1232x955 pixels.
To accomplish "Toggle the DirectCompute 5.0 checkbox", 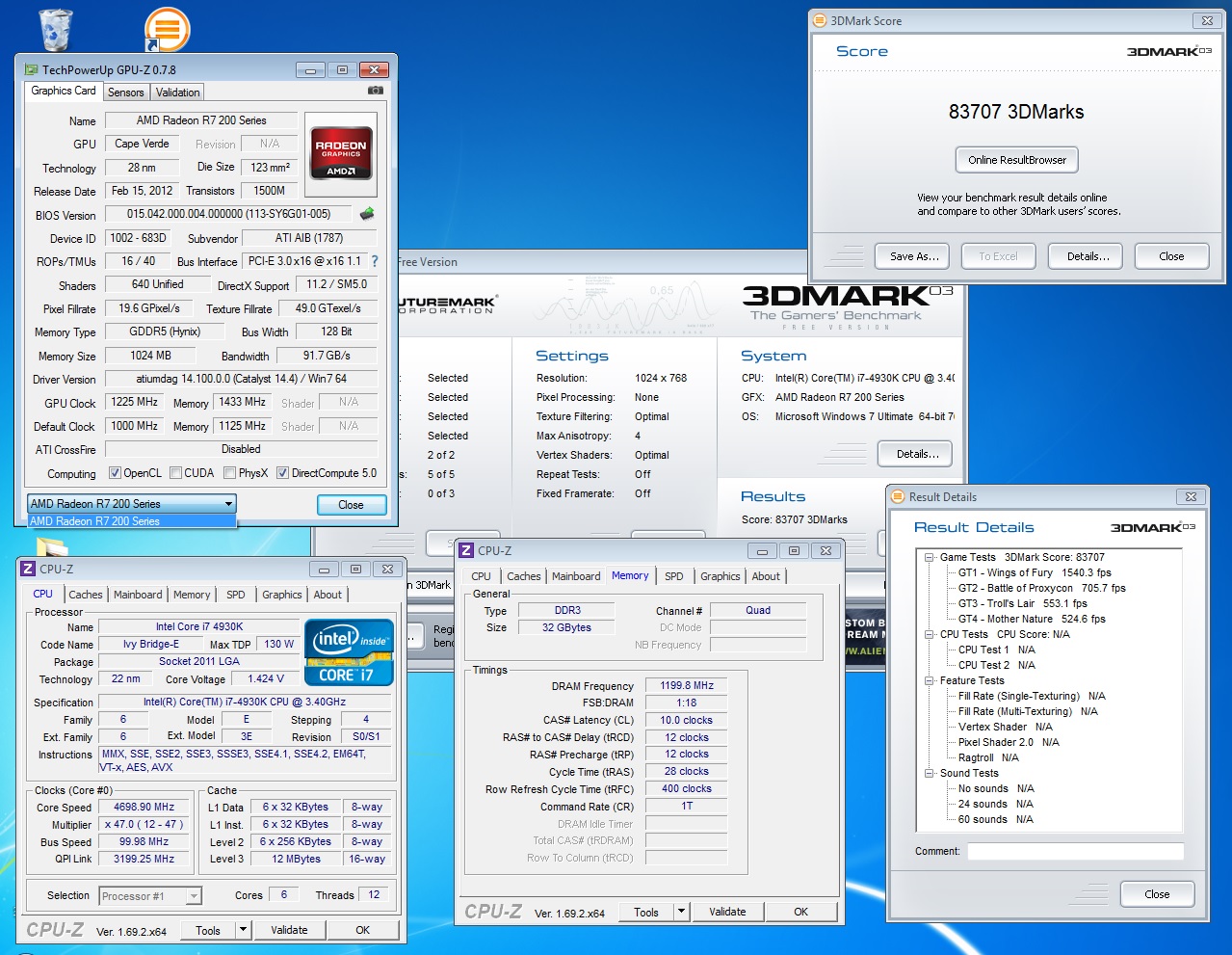I will [282, 473].
